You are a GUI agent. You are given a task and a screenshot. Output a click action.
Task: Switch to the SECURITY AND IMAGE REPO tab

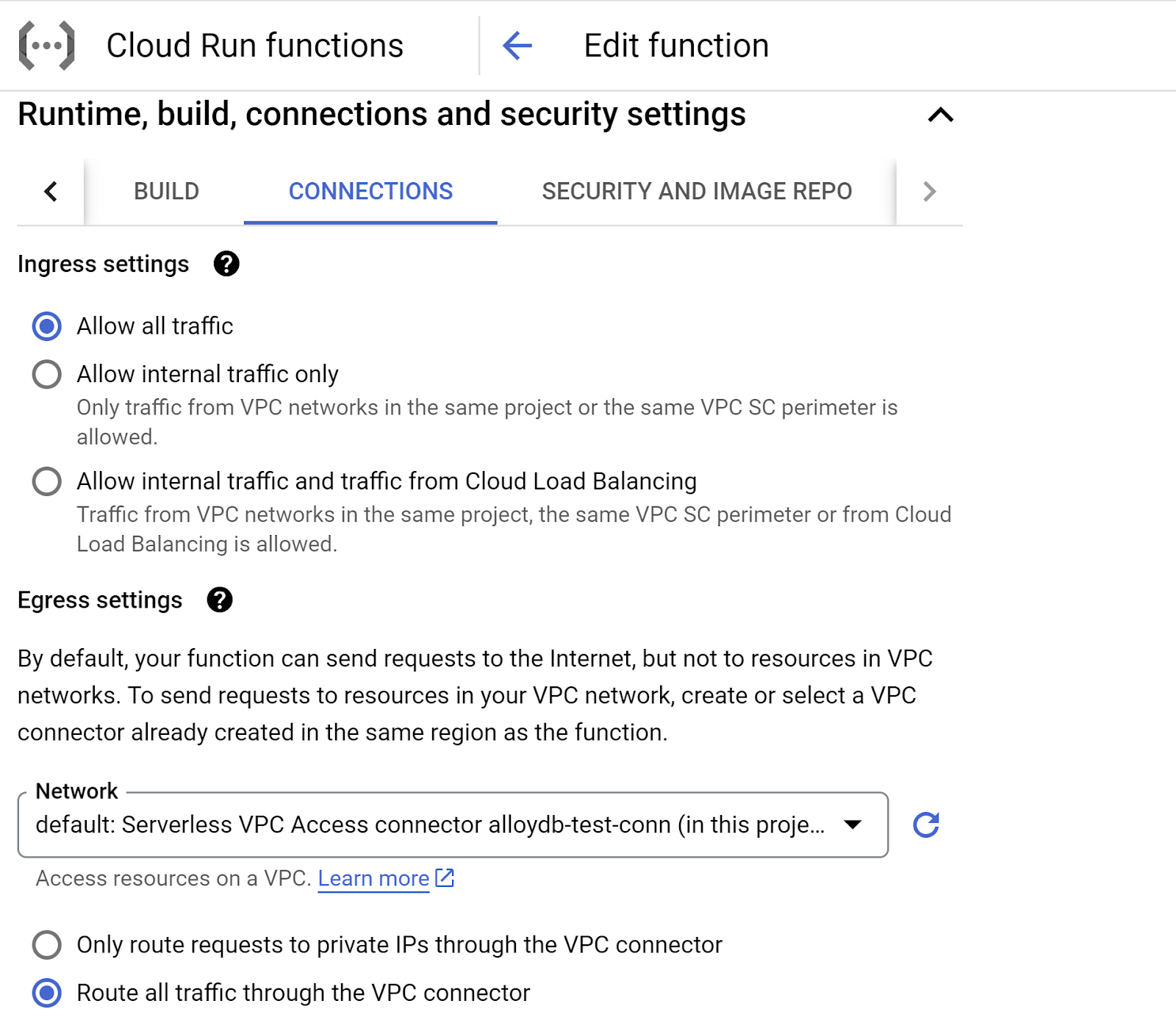[696, 191]
